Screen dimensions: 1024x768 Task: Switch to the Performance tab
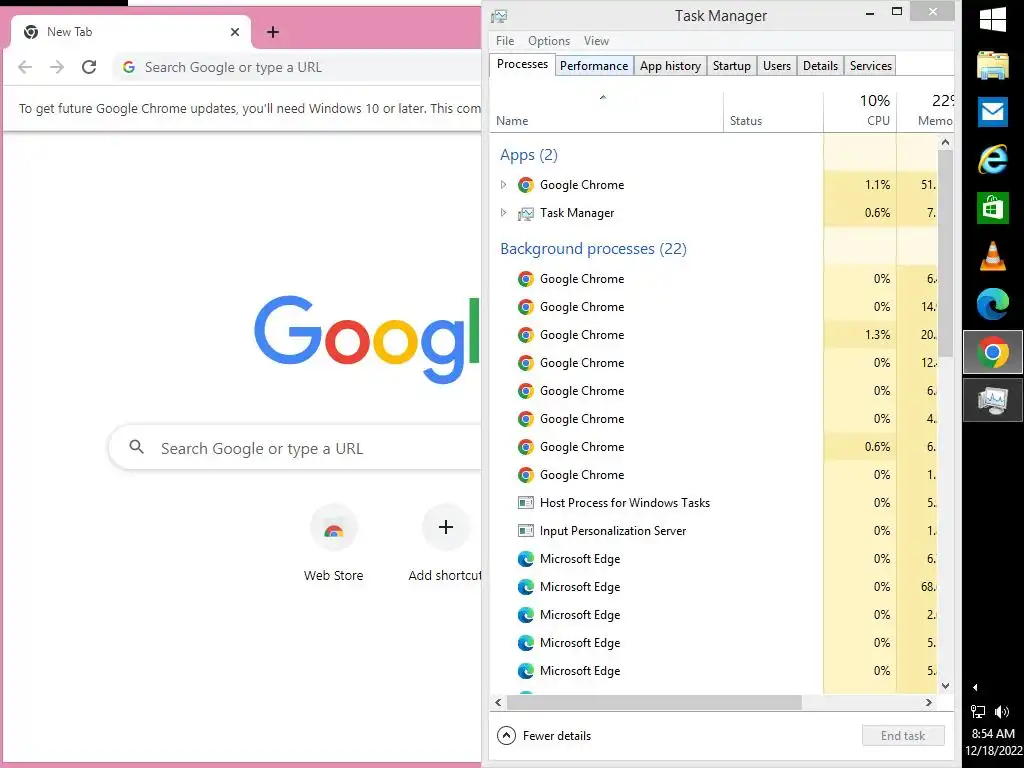coord(594,66)
